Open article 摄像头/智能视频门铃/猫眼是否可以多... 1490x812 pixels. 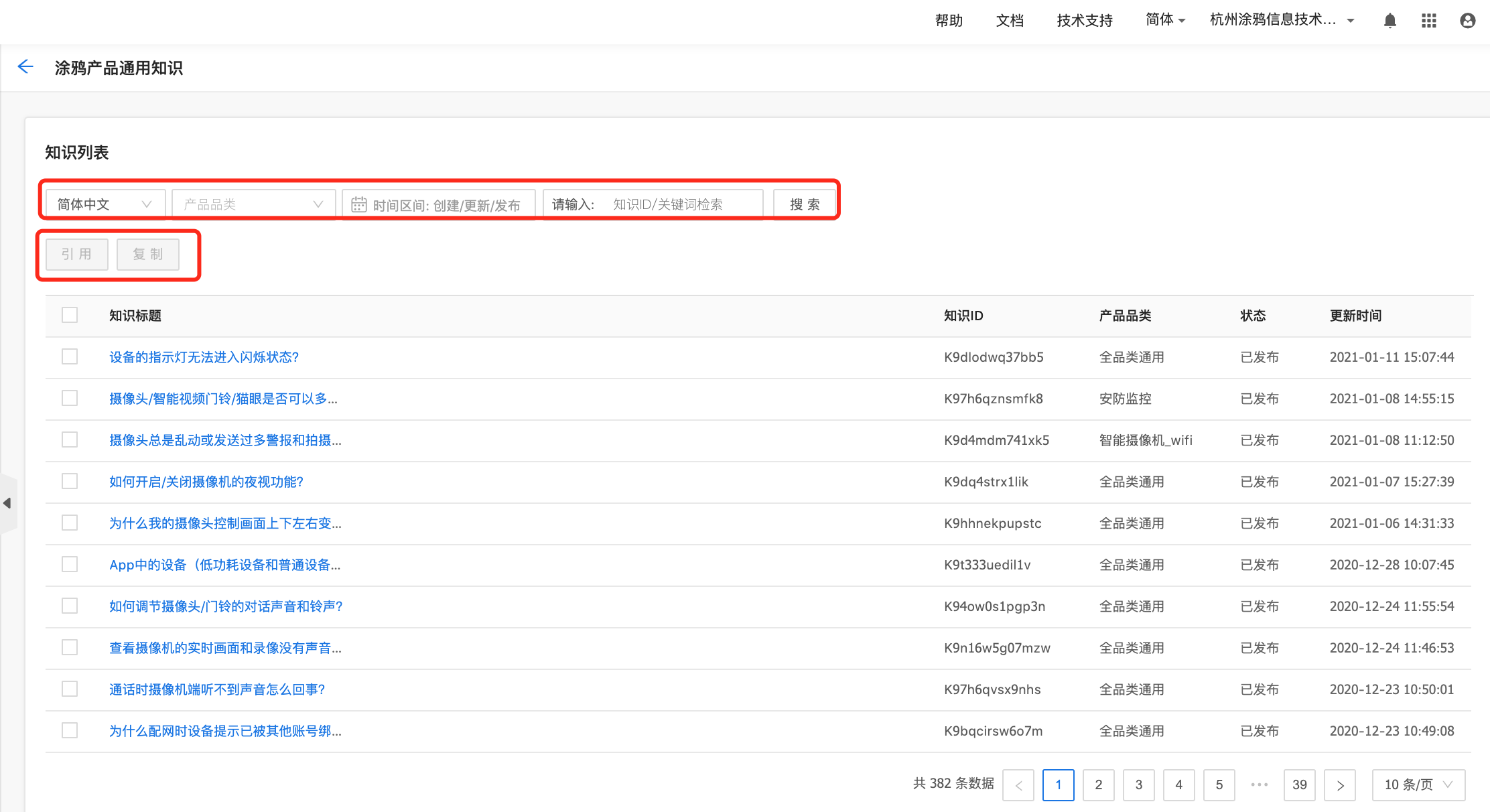(x=223, y=399)
